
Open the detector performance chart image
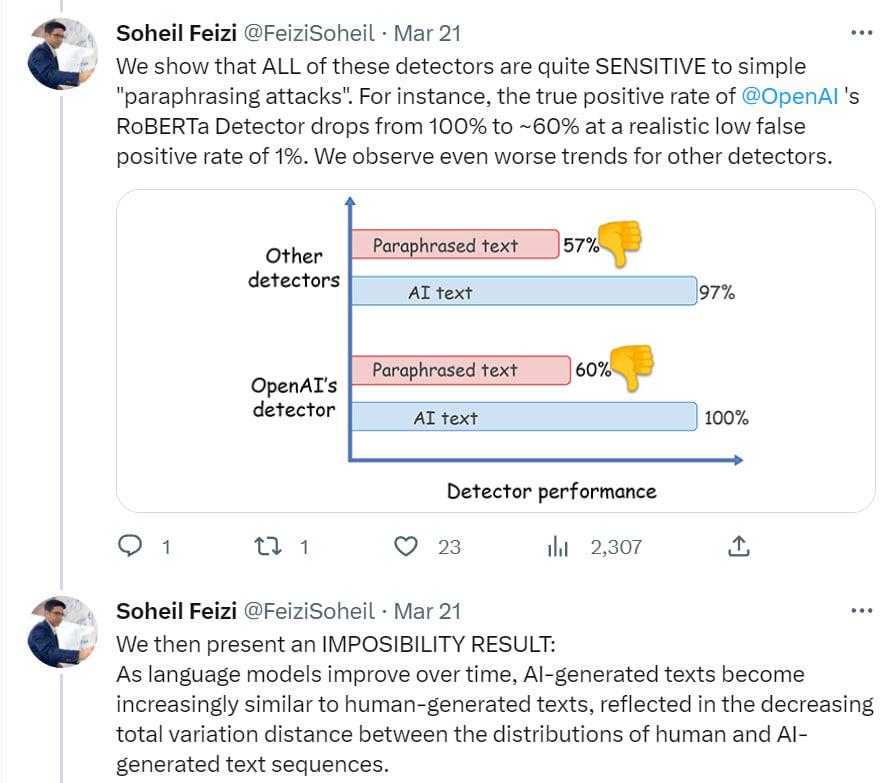[496, 350]
